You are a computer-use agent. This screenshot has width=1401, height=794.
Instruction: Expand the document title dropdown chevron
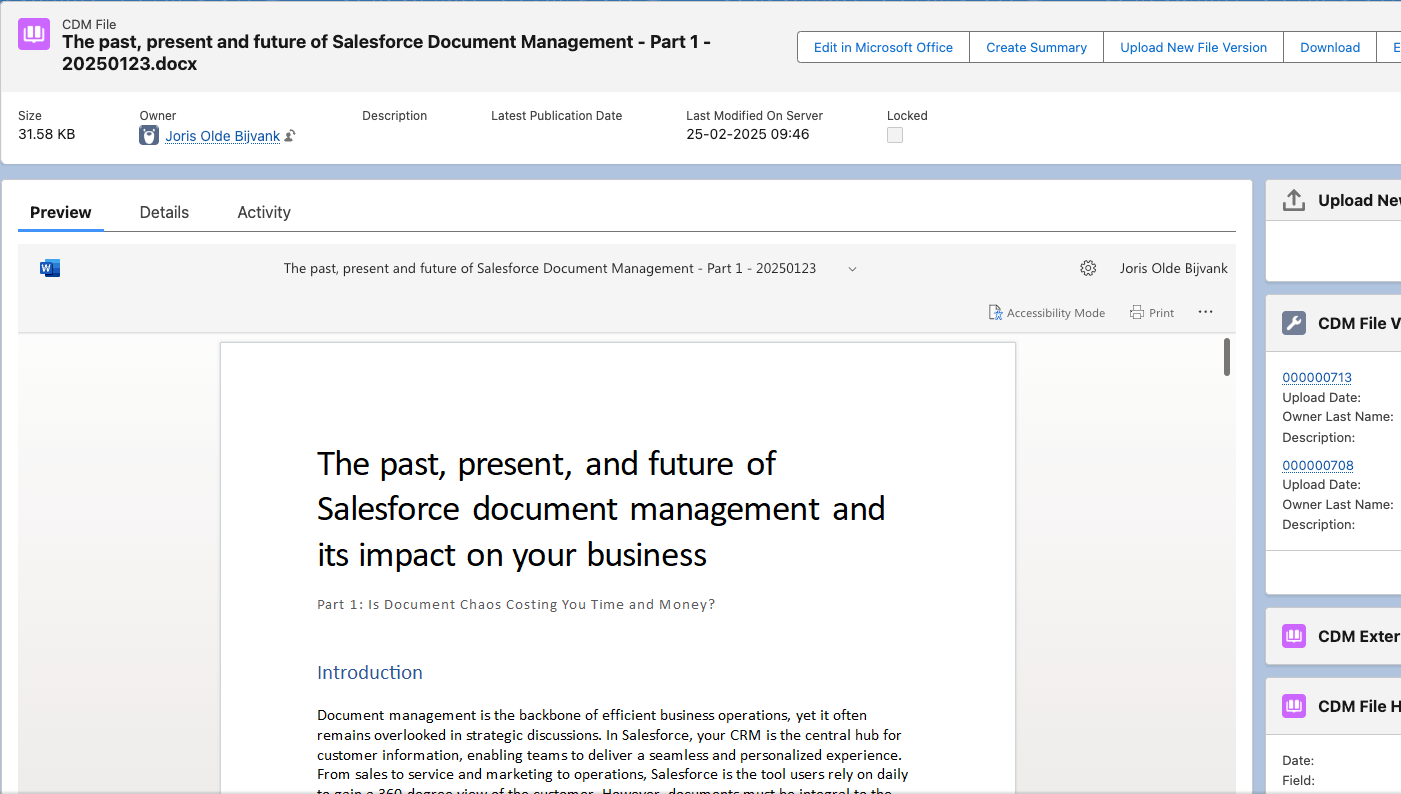click(852, 269)
